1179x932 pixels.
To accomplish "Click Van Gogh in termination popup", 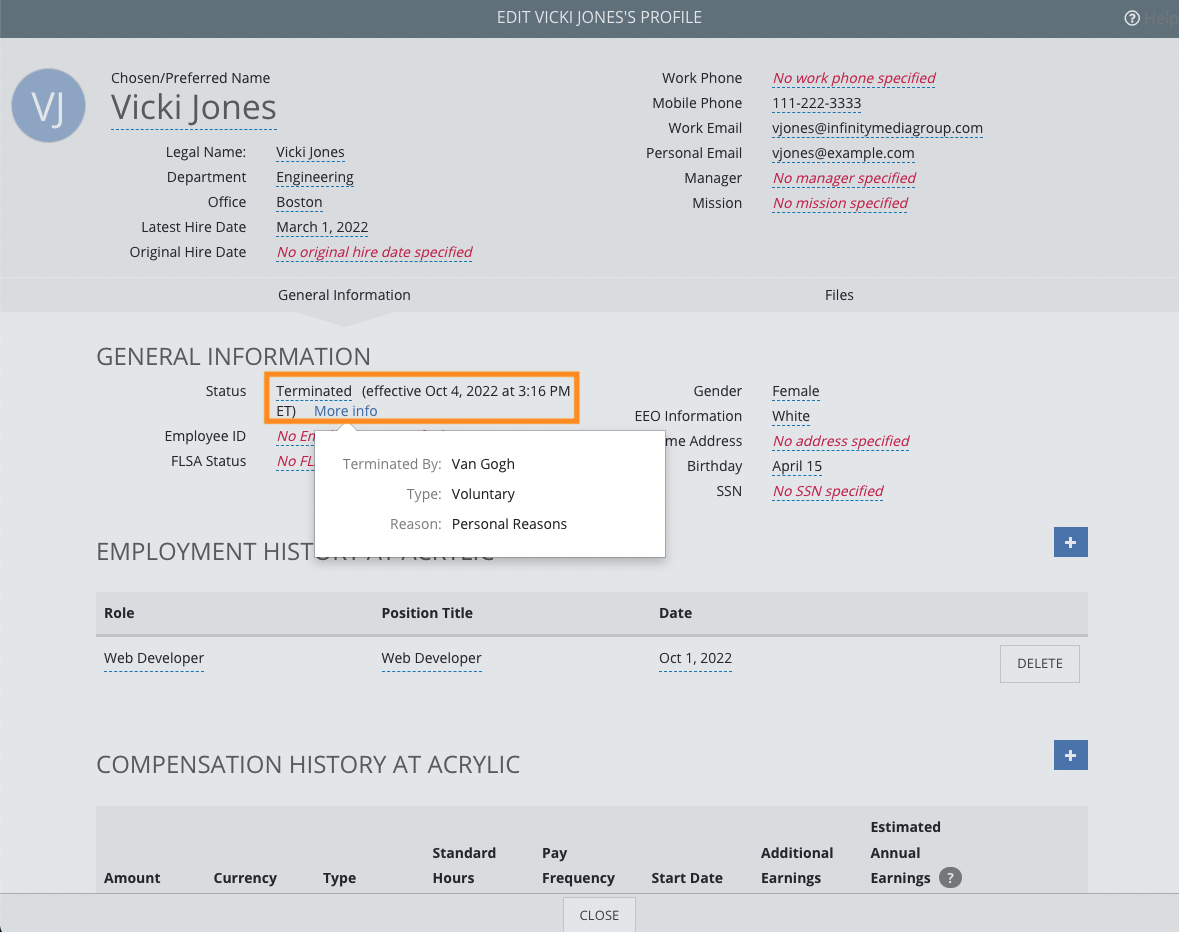I will coord(483,464).
